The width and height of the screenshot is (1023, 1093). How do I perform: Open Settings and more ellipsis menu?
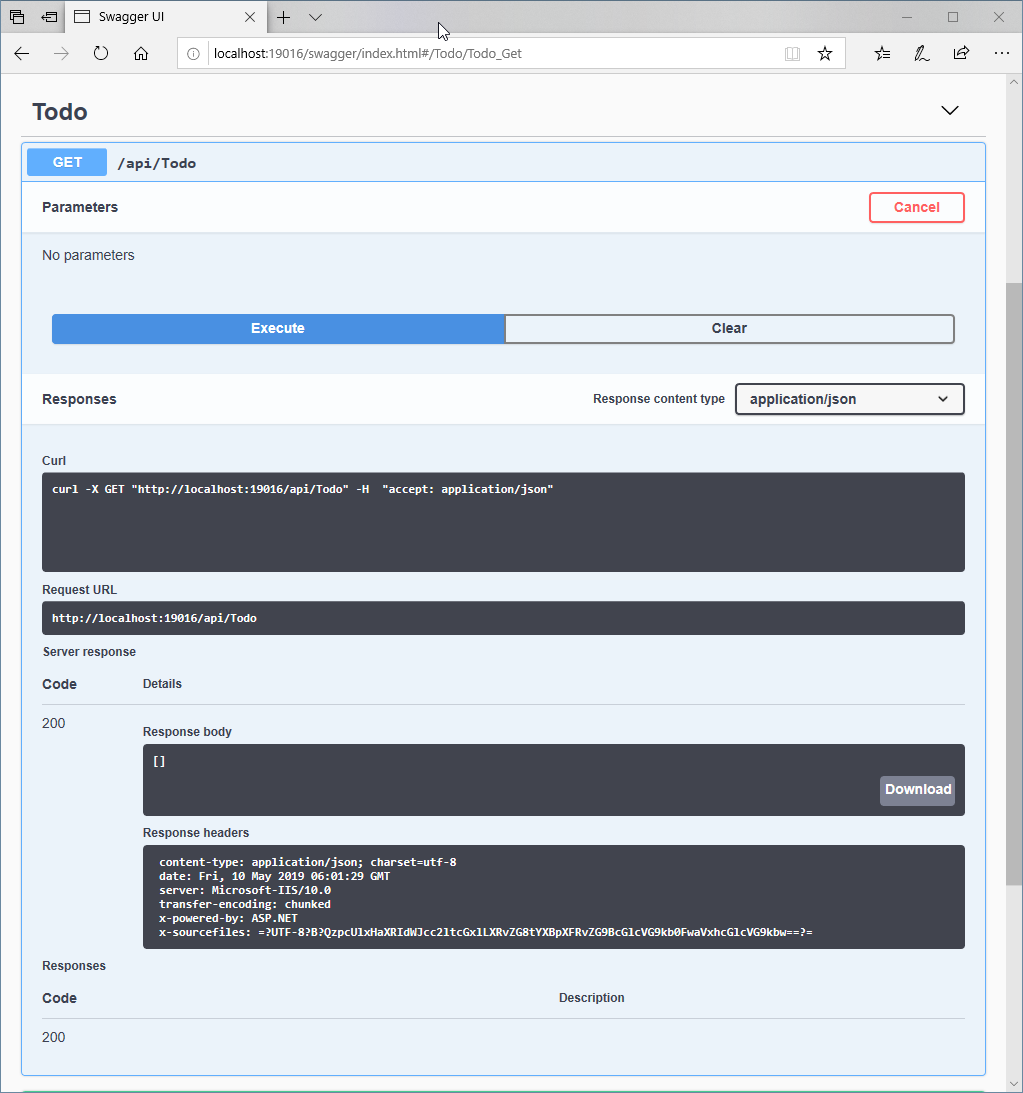tap(1001, 54)
